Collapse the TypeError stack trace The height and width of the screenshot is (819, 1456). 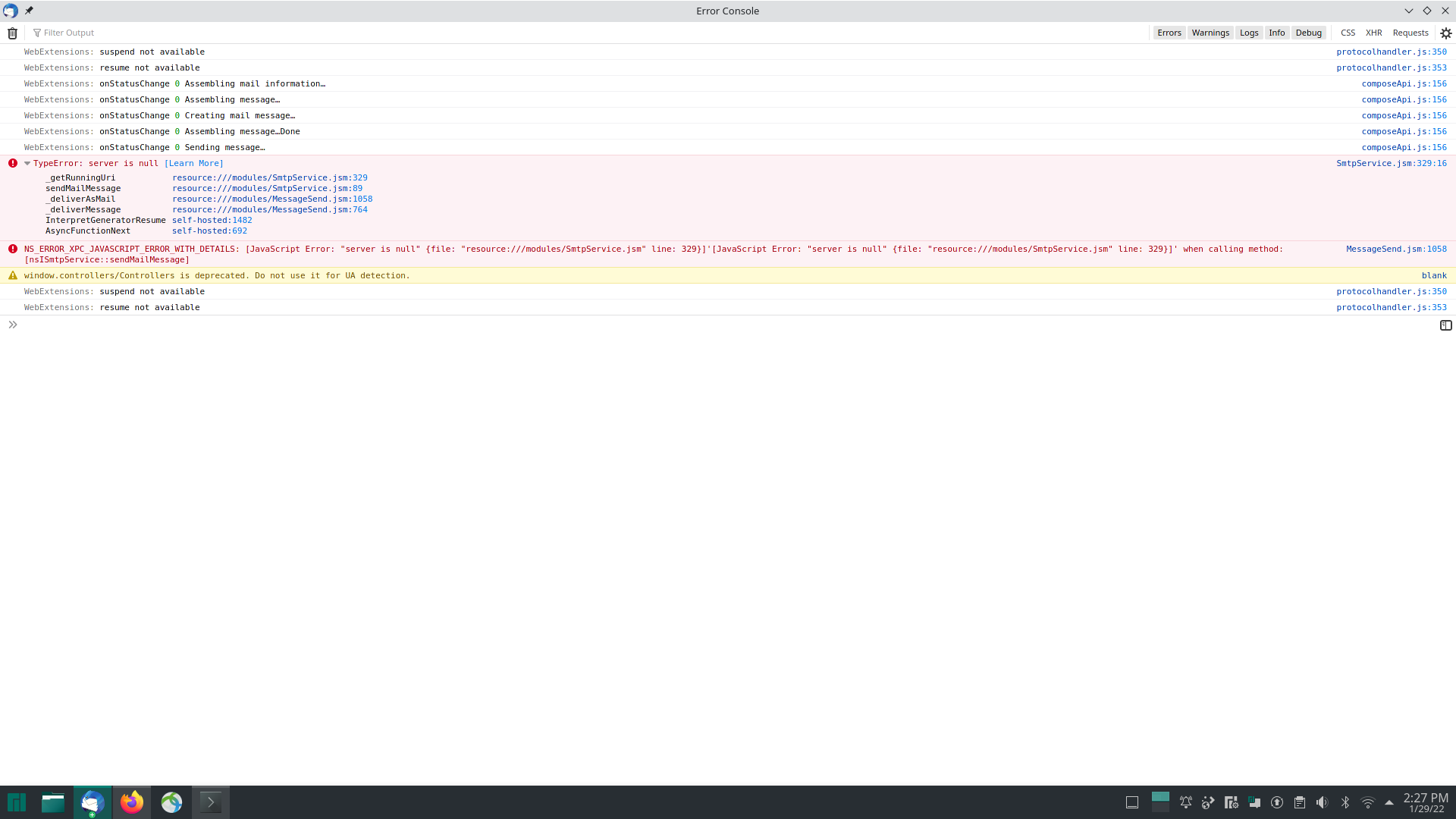coord(27,163)
